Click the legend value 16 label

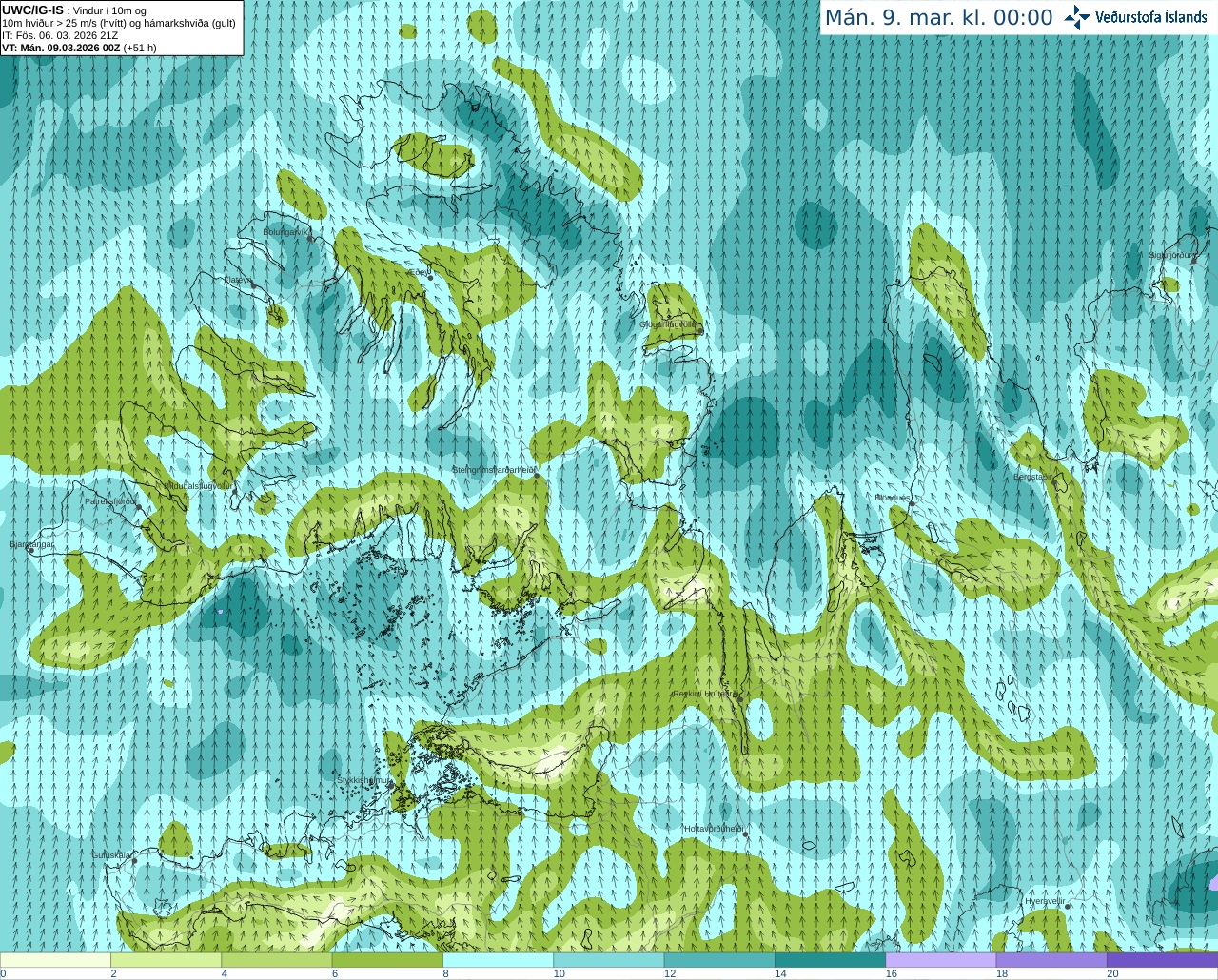point(892,973)
